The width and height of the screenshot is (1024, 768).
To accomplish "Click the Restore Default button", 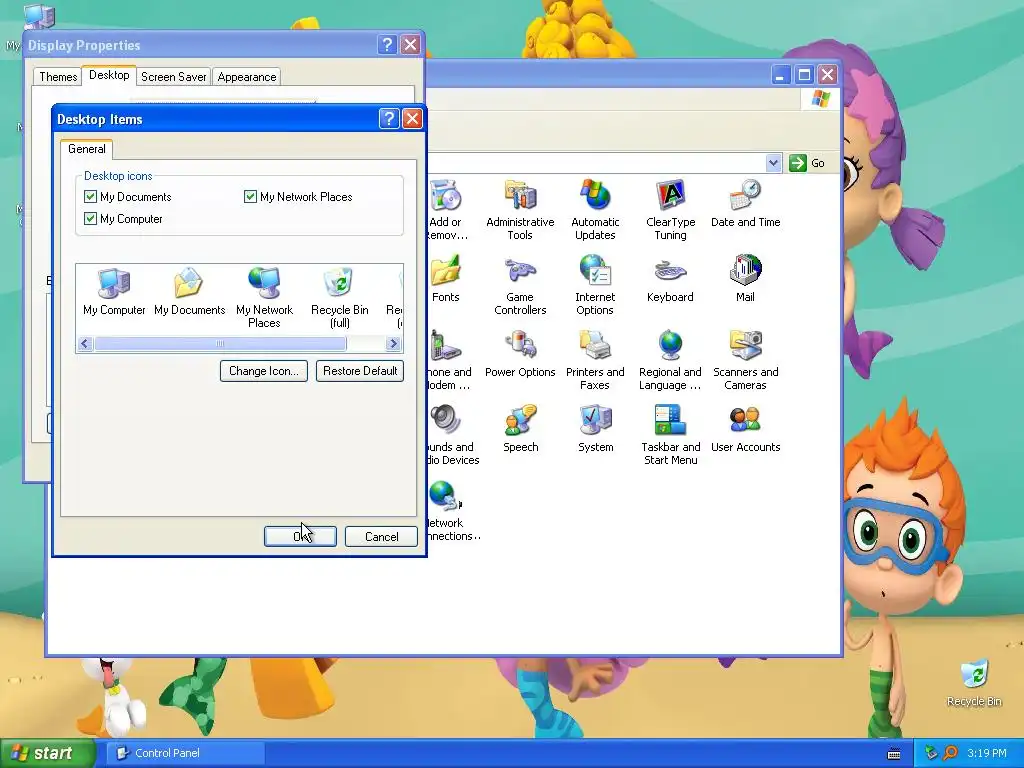I will pos(360,371).
